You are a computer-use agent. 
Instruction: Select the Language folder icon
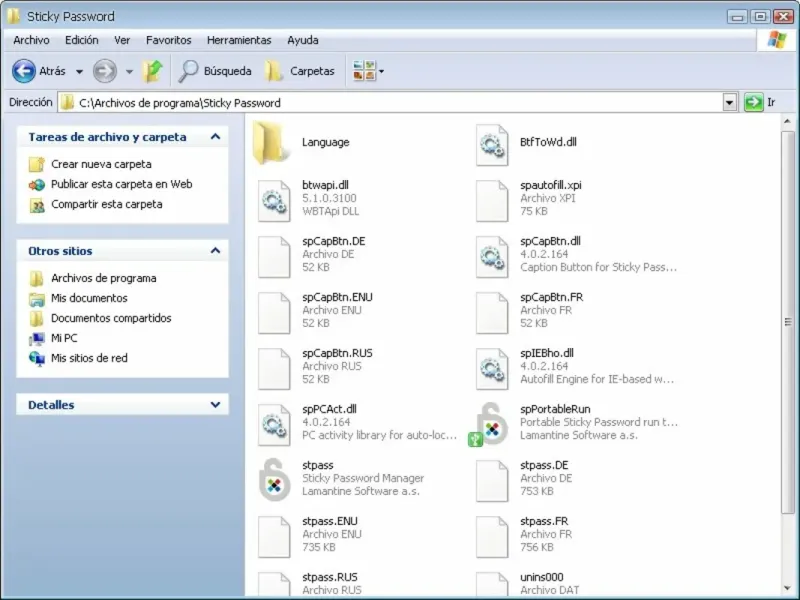(x=270, y=142)
